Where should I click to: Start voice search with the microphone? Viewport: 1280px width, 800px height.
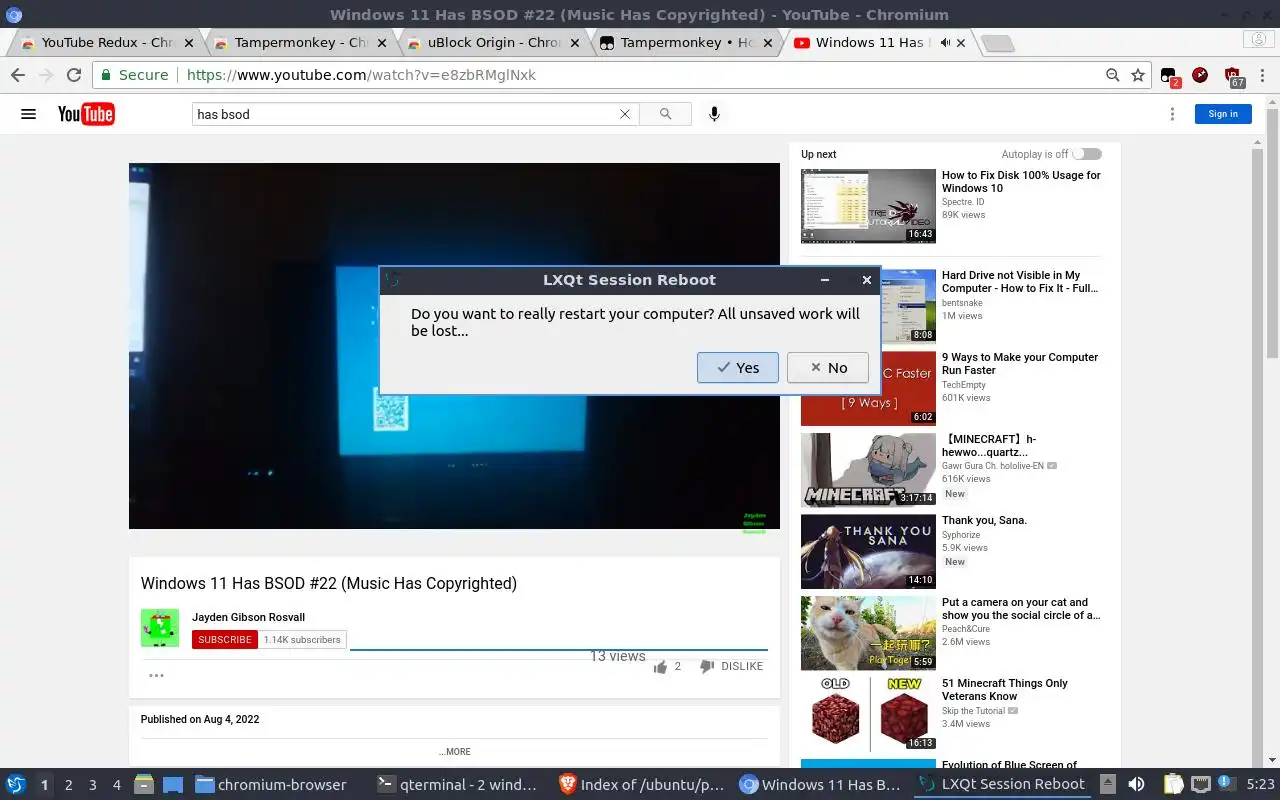[x=714, y=114]
